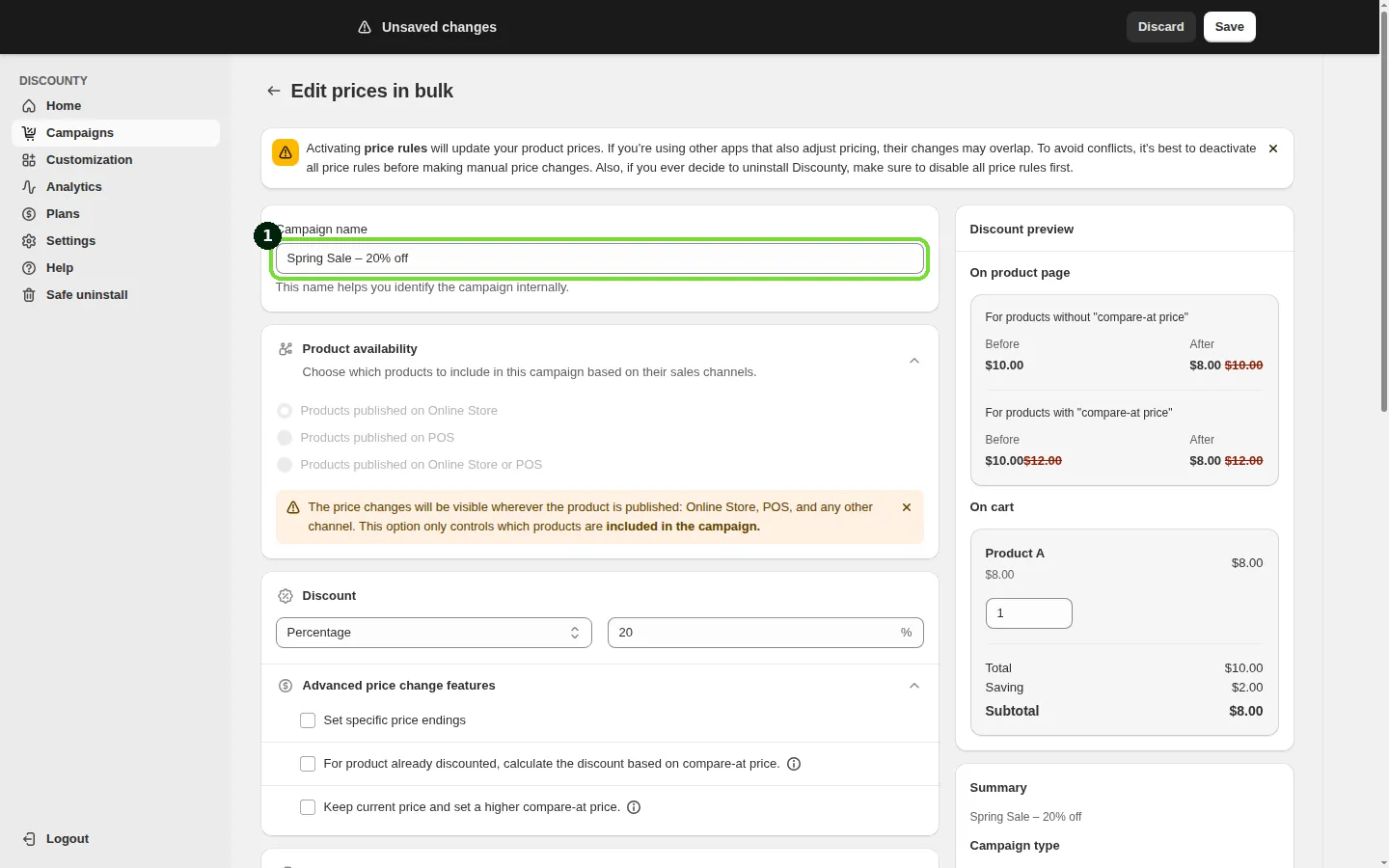Click the Analytics chart icon
The image size is (1389, 868).
pyautogui.click(x=29, y=187)
